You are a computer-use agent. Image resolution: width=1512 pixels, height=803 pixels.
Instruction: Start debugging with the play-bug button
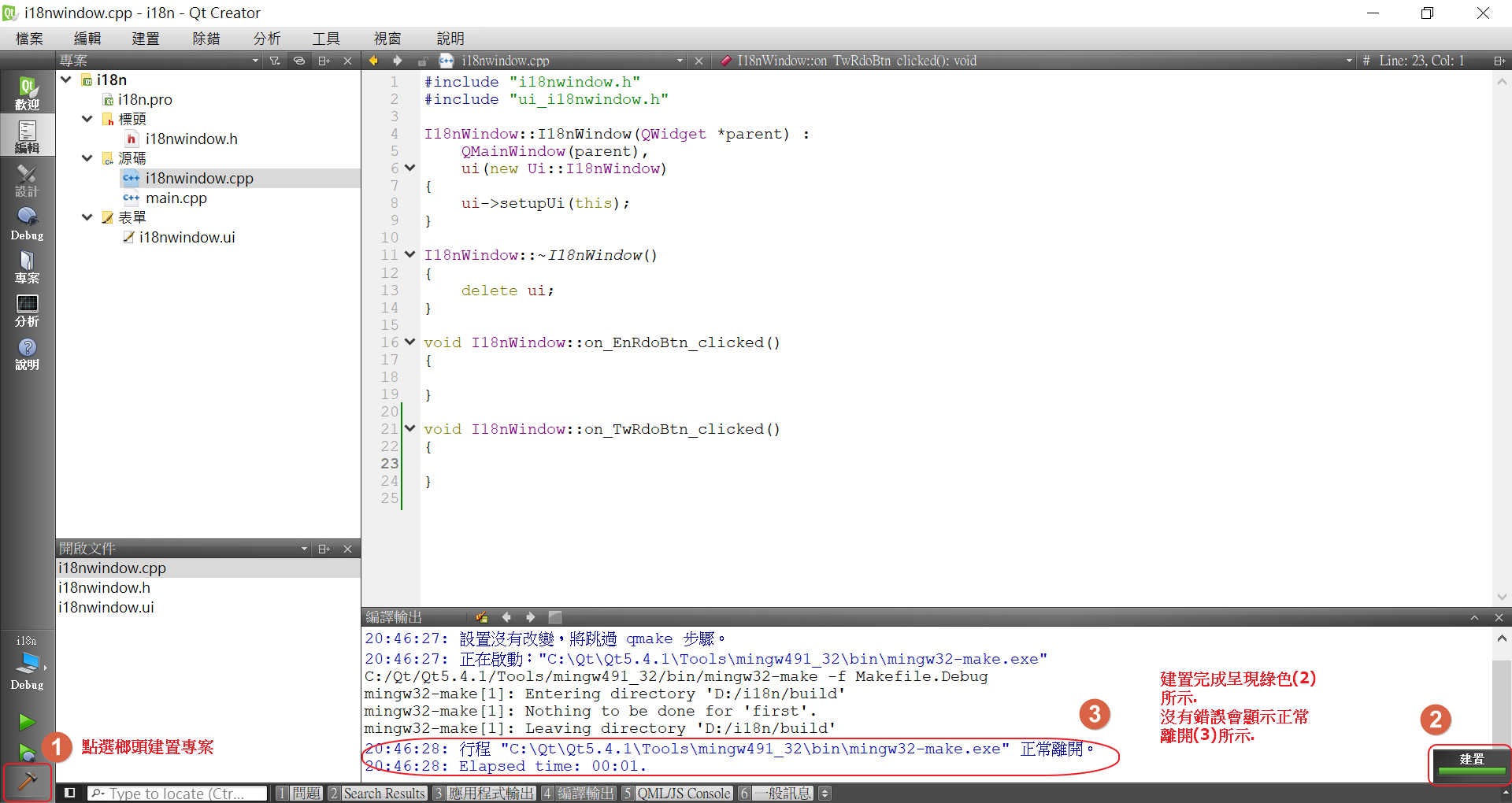point(27,752)
